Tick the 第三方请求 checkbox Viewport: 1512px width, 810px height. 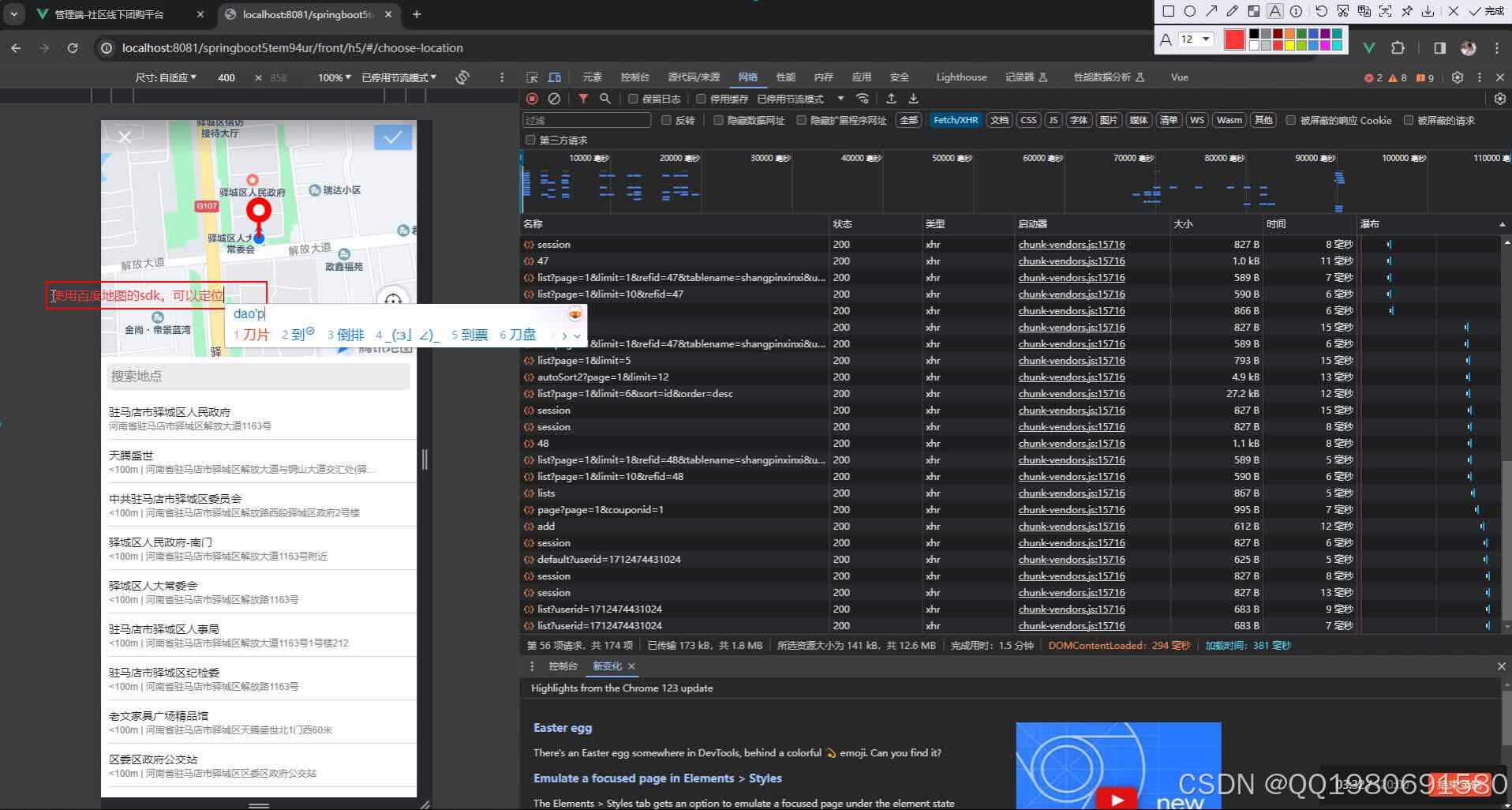pyautogui.click(x=530, y=140)
